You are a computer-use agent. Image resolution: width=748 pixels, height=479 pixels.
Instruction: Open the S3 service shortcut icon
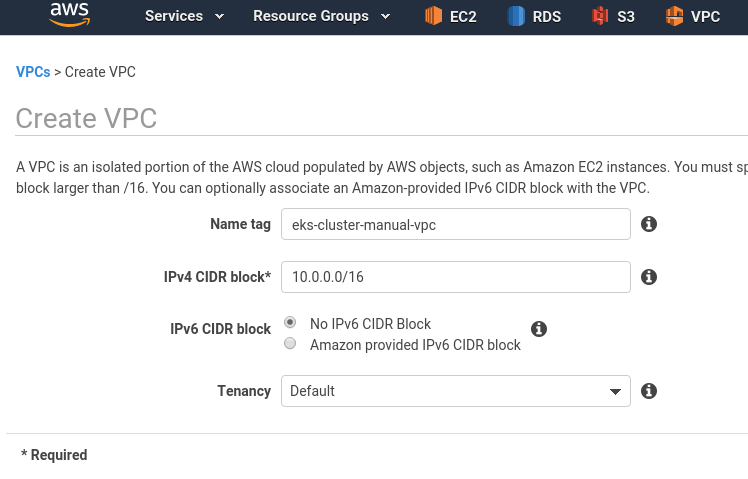click(600, 16)
